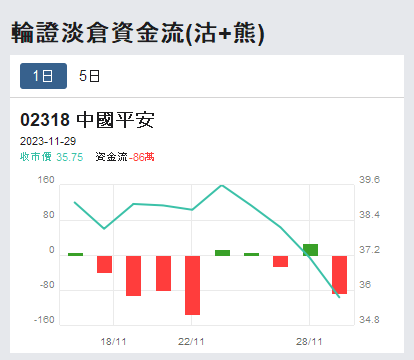Image resolution: width=414 pixels, height=360 pixels.
Task: Click the 收市價 35.75 label
Action: coord(51,157)
